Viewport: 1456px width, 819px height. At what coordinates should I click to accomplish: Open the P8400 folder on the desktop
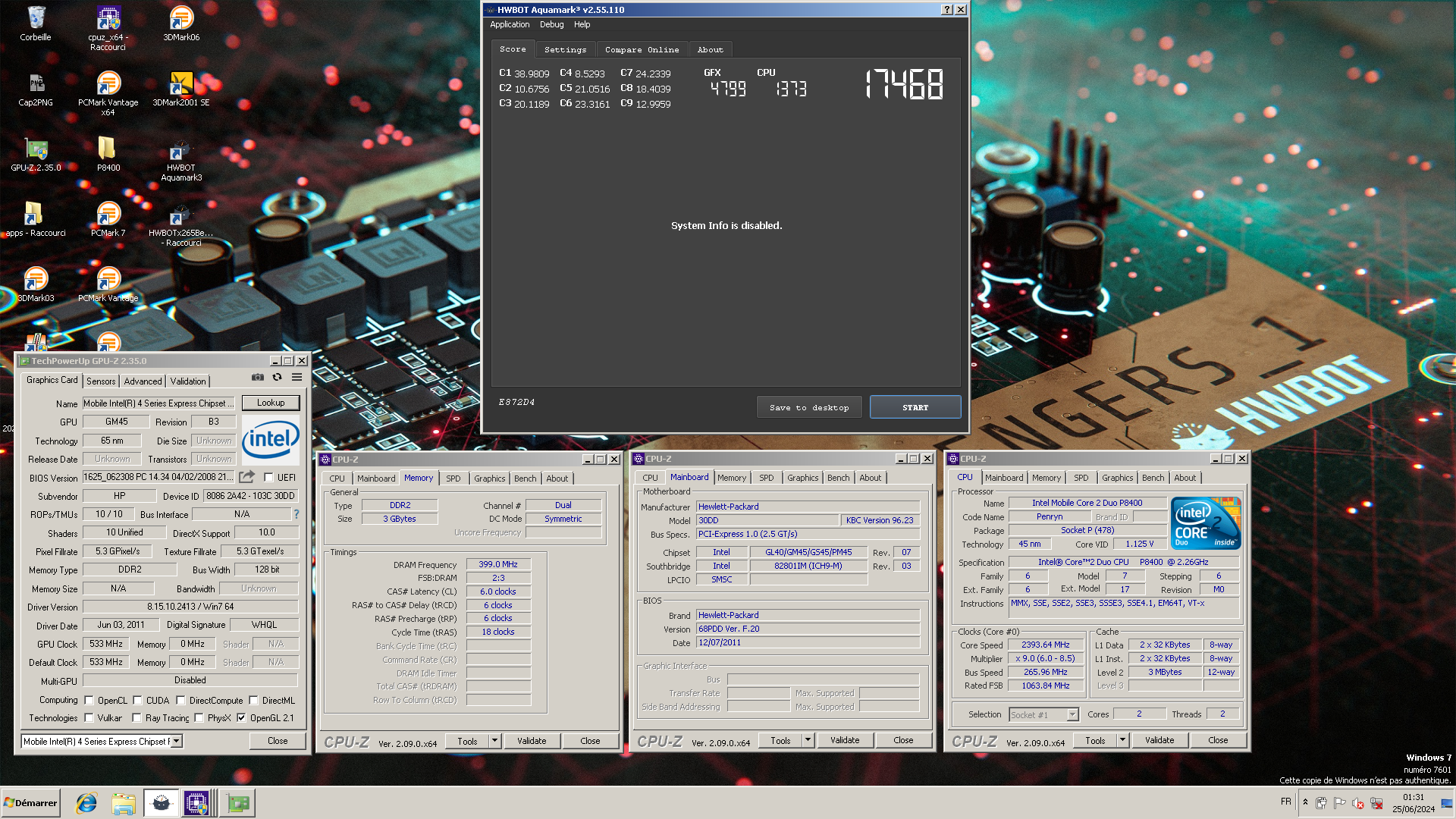coord(108,154)
